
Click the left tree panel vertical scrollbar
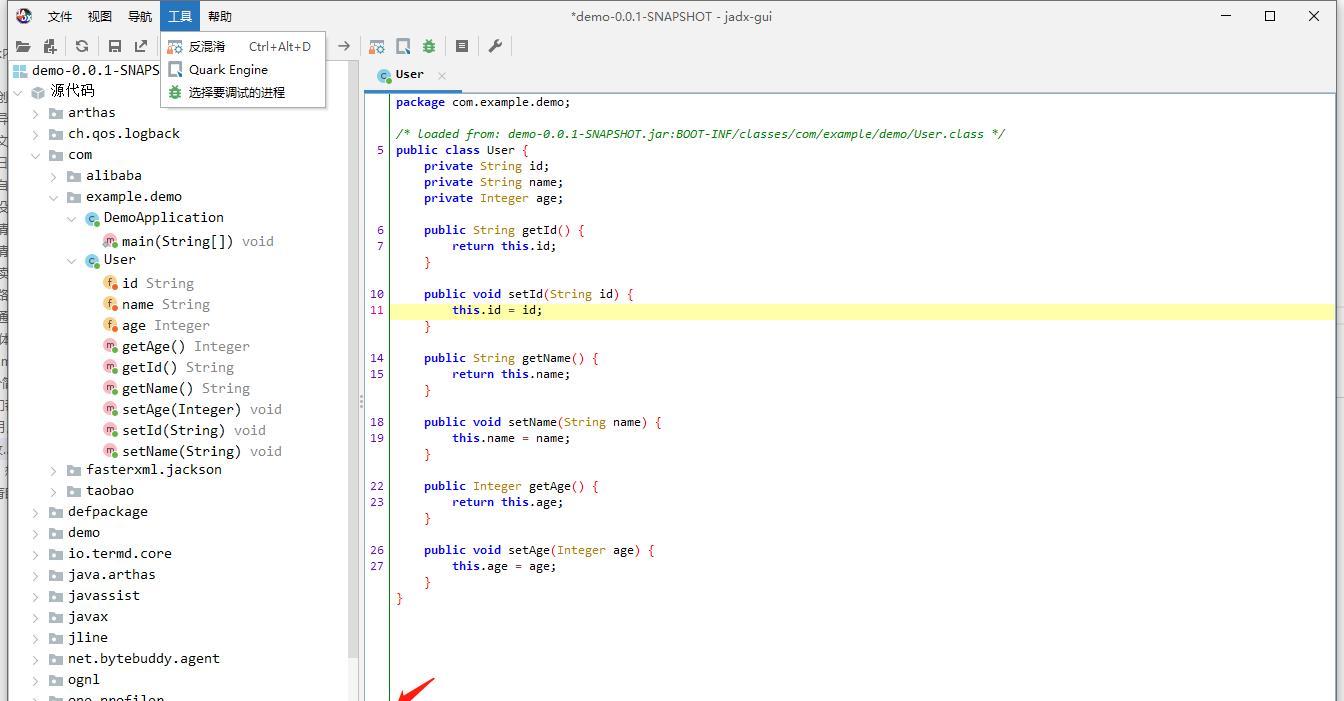coord(352,360)
